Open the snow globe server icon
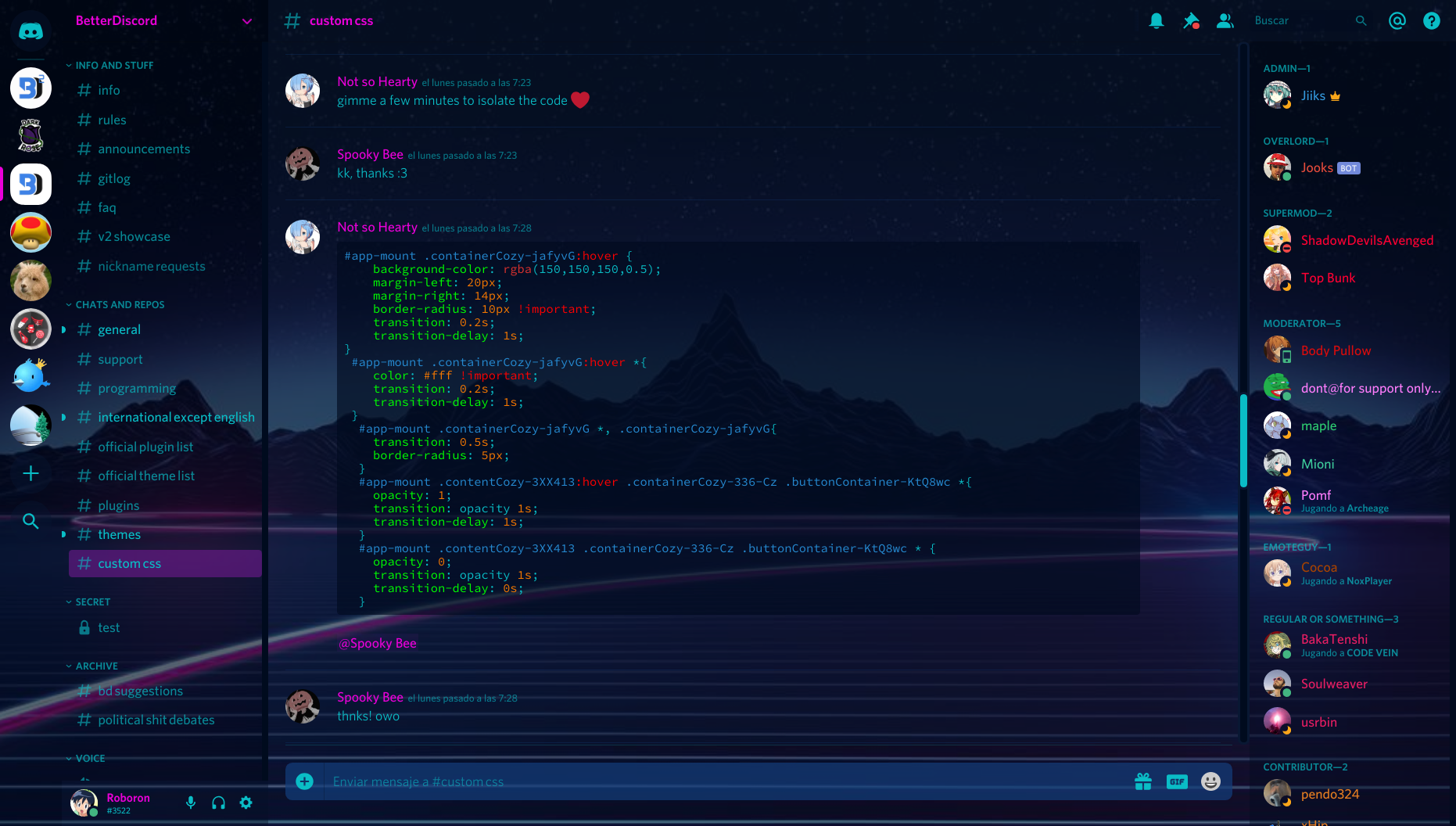The image size is (1456, 826). pos(30,426)
